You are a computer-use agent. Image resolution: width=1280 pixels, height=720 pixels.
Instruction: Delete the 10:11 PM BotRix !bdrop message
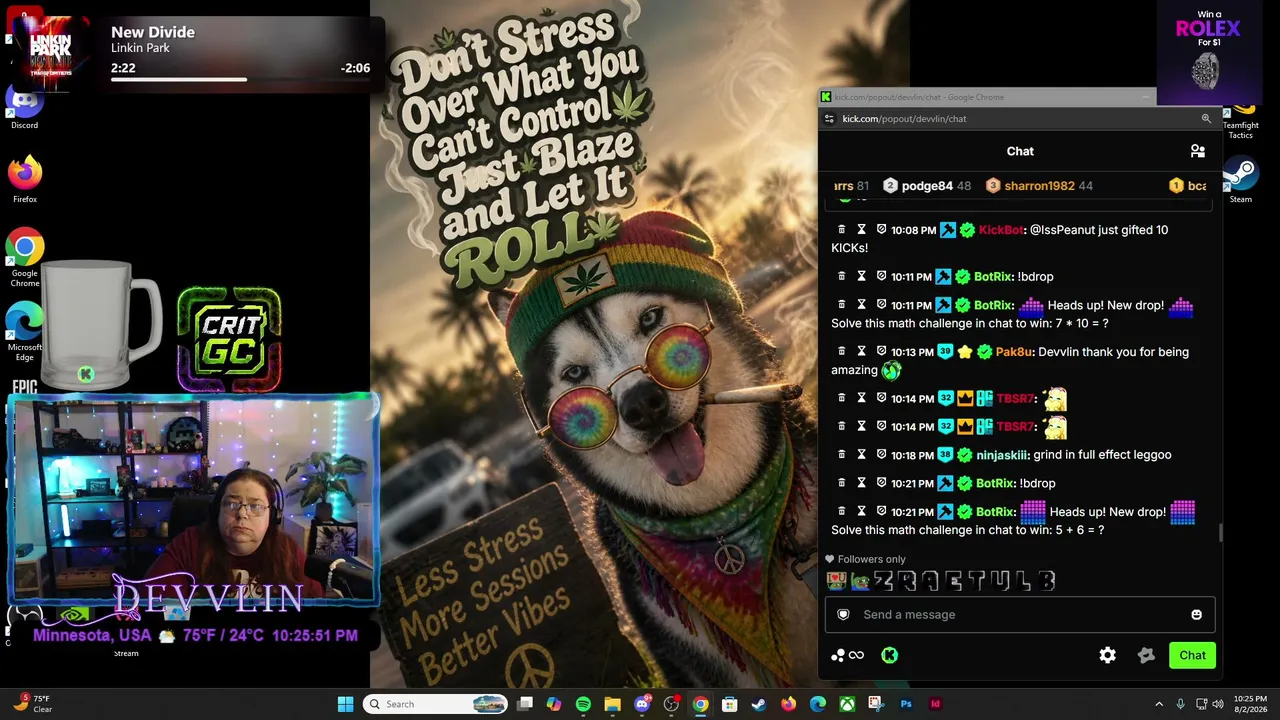point(841,276)
